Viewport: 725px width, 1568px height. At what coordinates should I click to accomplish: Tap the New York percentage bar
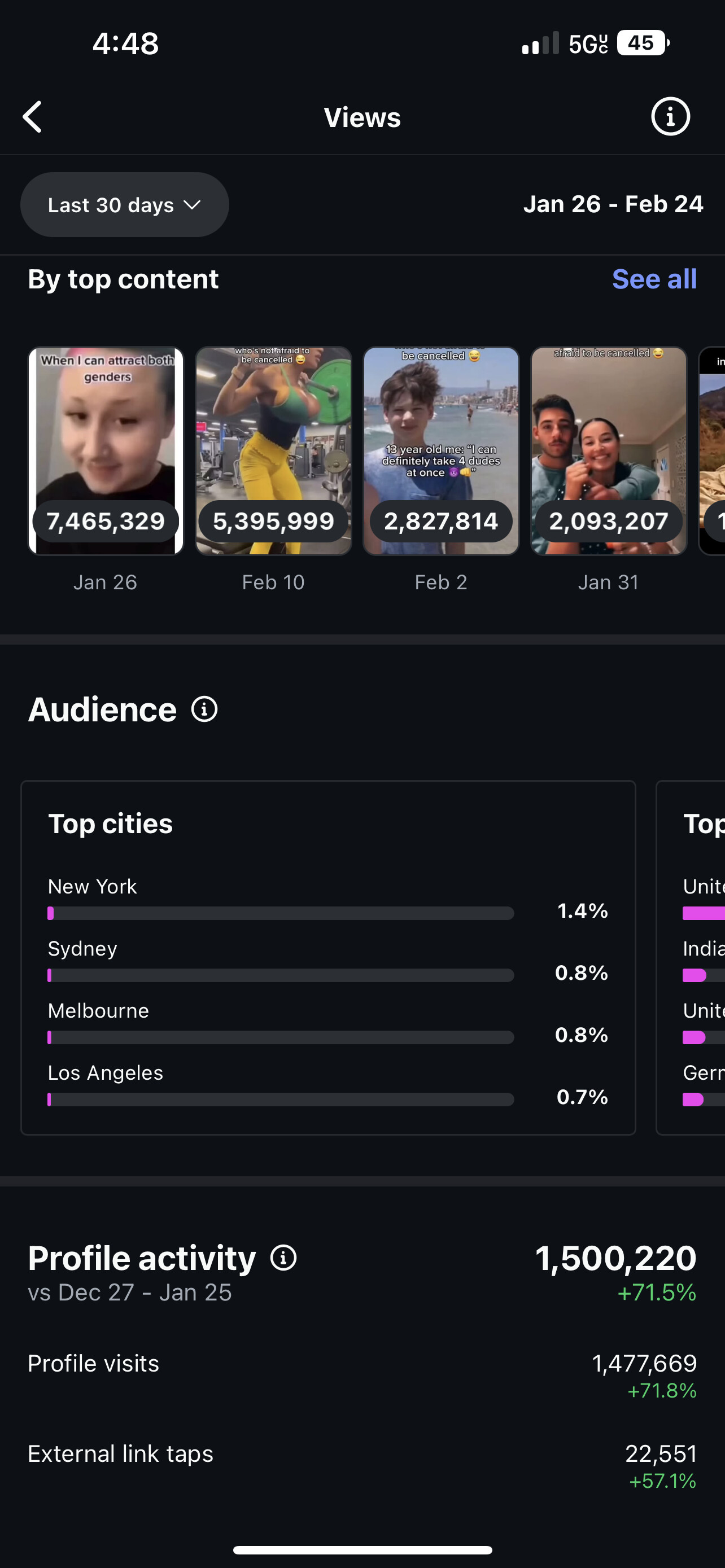(281, 913)
